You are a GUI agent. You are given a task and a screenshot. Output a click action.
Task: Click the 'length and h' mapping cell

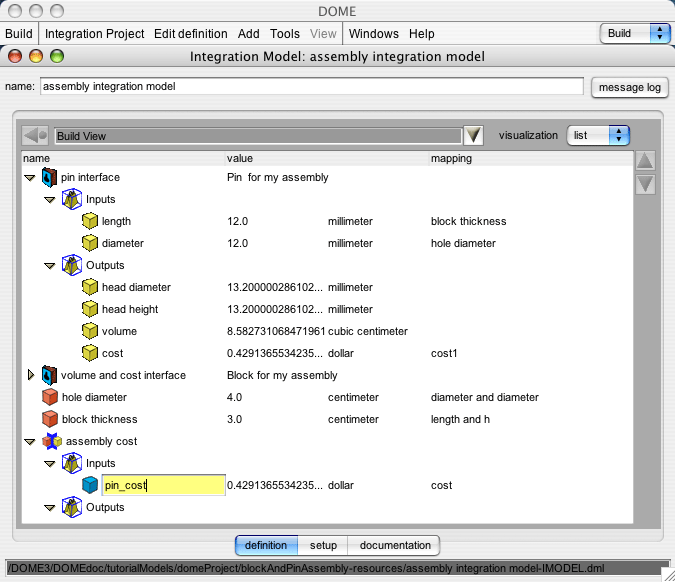pyautogui.click(x=460, y=419)
